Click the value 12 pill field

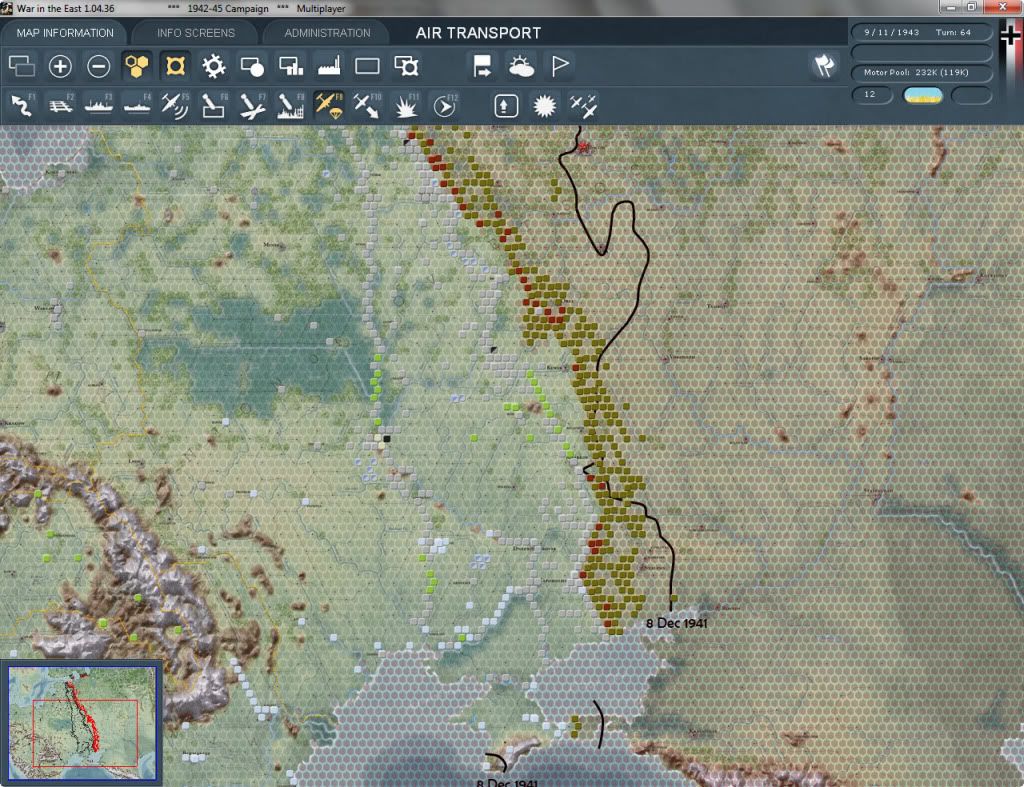(x=872, y=95)
